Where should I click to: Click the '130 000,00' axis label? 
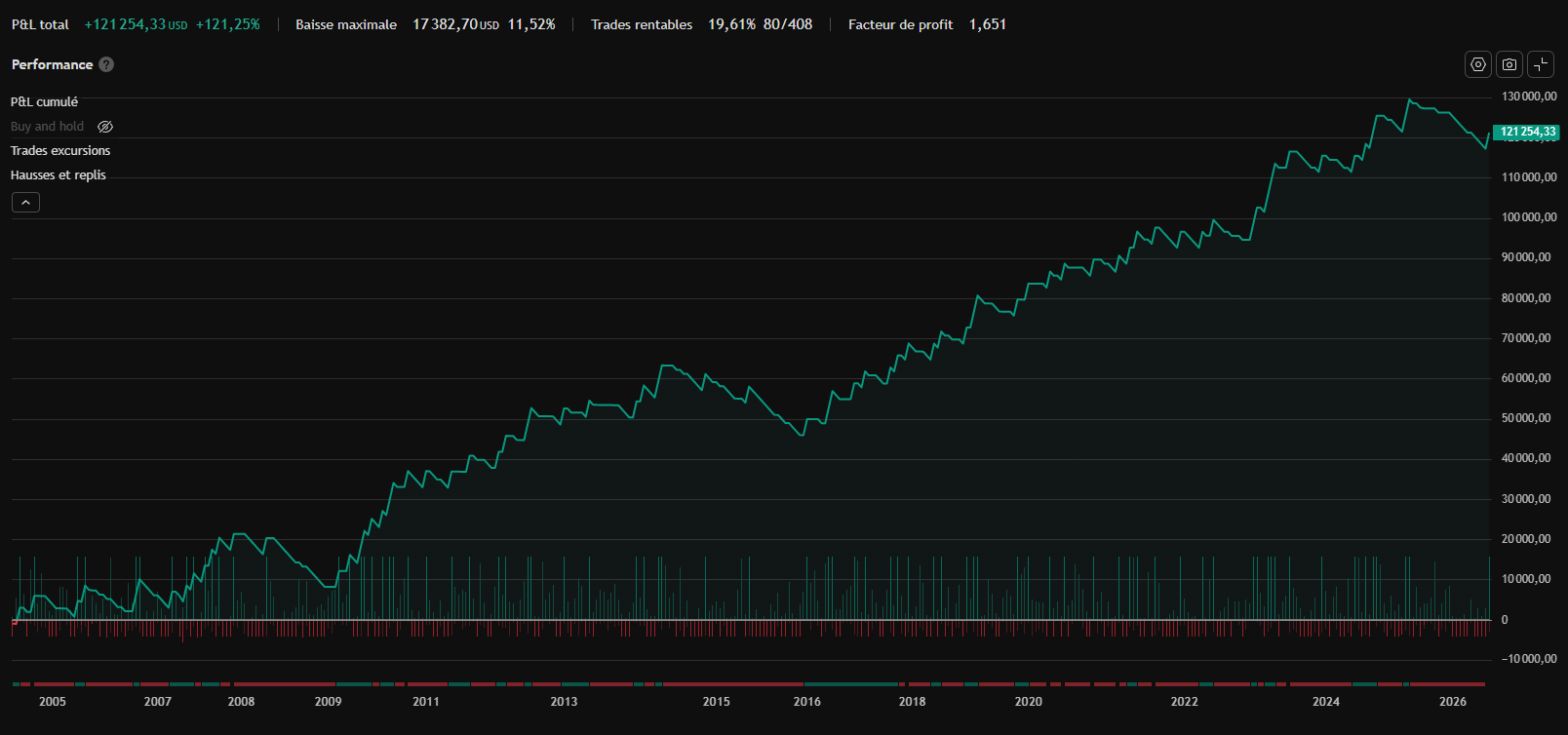coord(1529,97)
